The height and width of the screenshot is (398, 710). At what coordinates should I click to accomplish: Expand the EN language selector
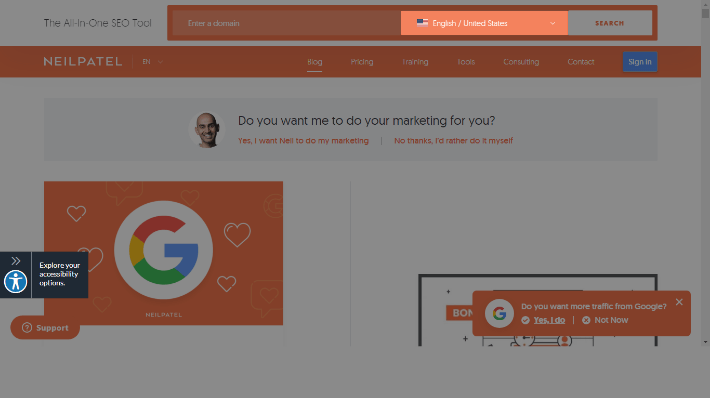tap(153, 62)
